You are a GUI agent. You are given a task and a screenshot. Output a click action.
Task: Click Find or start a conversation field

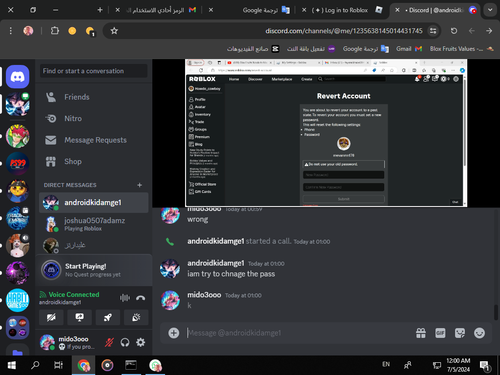94,71
